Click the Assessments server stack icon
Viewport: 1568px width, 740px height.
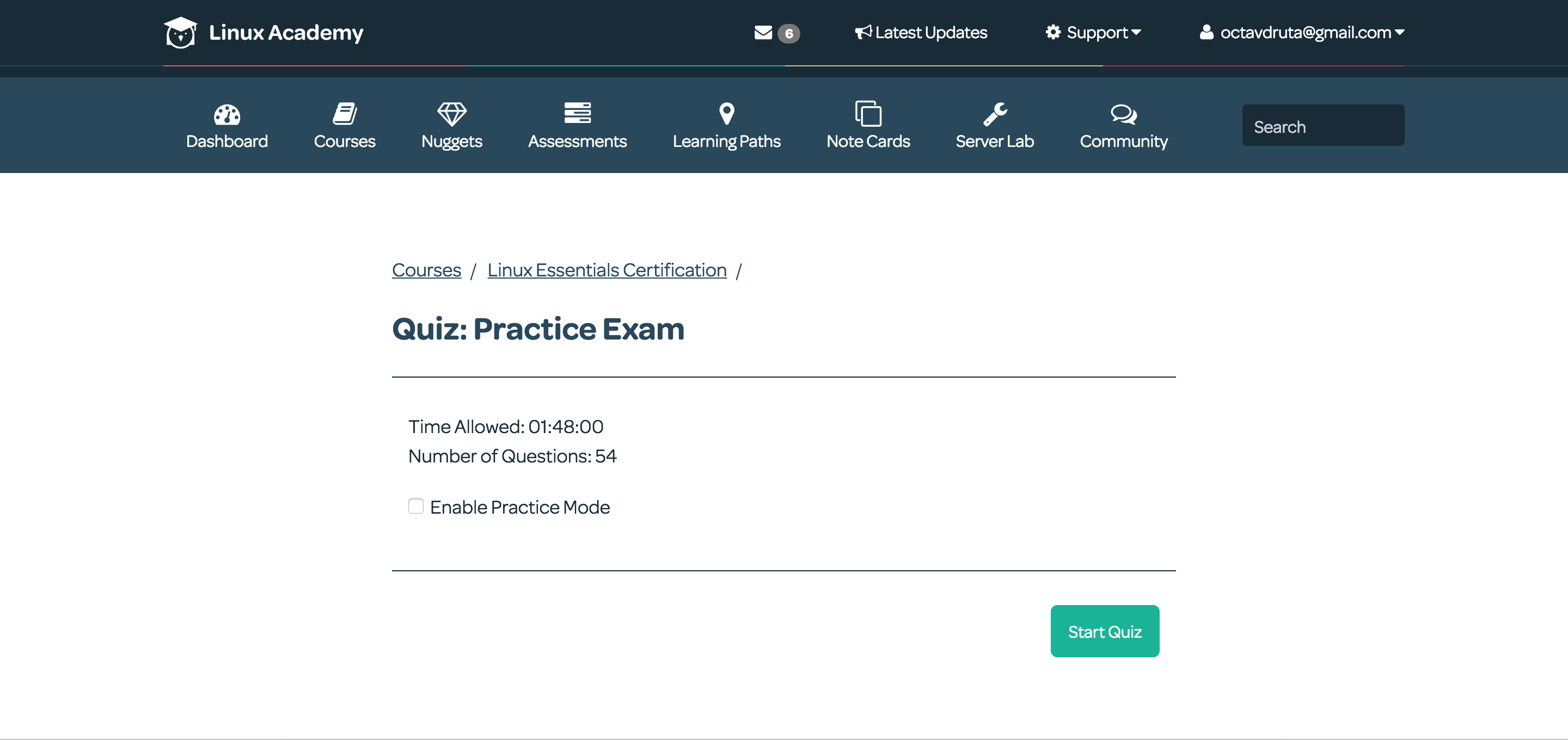point(577,113)
